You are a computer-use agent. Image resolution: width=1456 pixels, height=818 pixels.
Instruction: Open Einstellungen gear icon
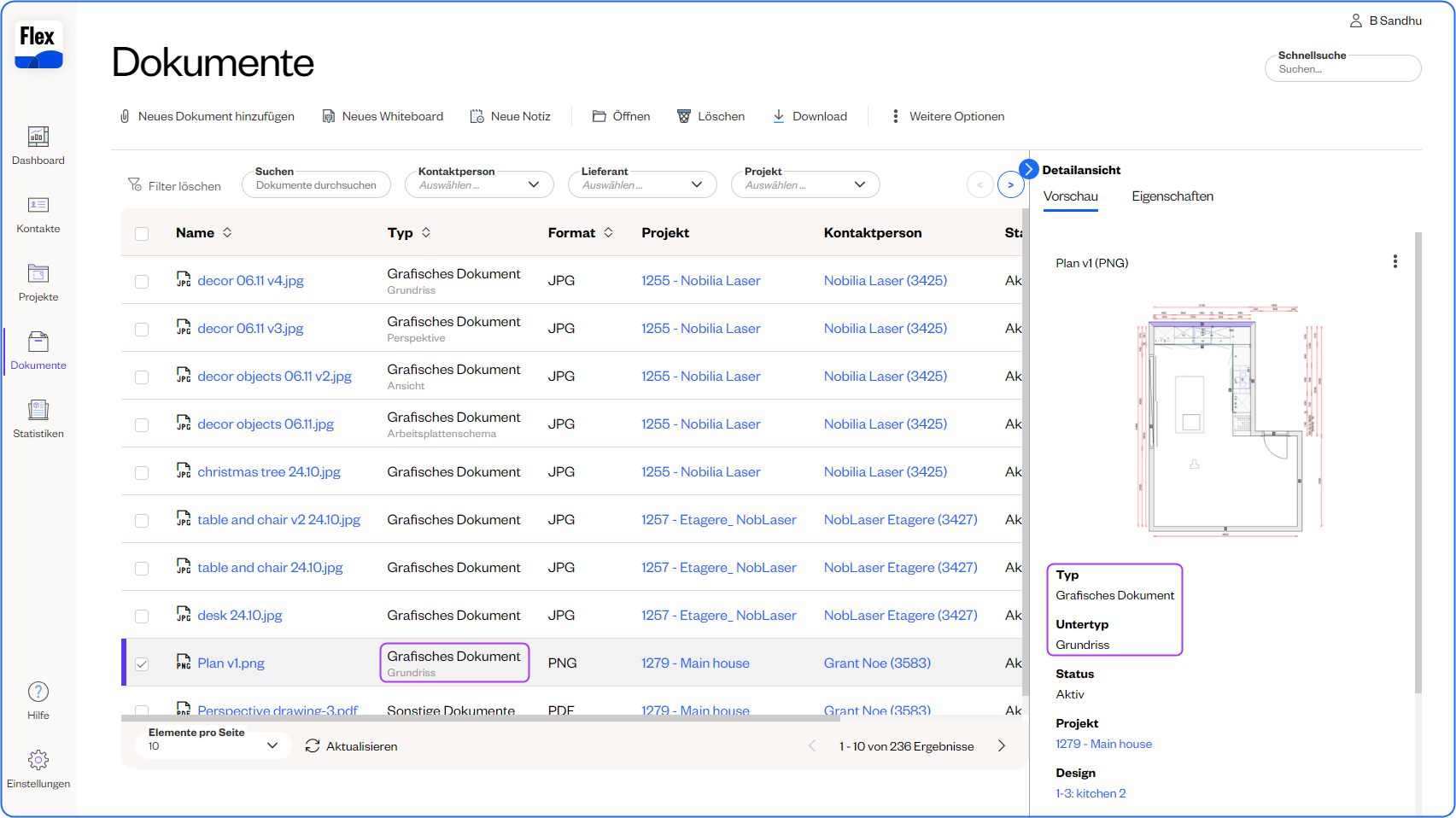point(38,760)
